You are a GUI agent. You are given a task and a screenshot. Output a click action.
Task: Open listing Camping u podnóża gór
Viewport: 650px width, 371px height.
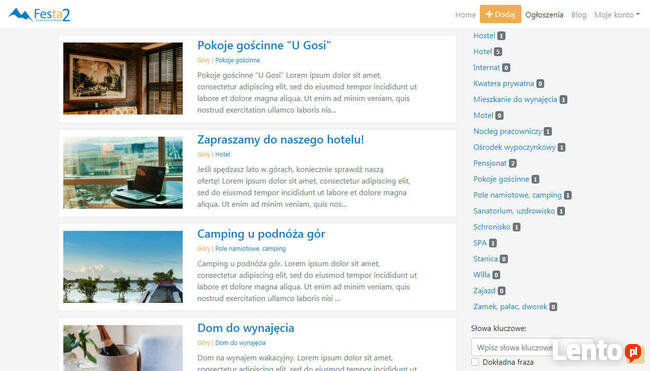point(261,234)
